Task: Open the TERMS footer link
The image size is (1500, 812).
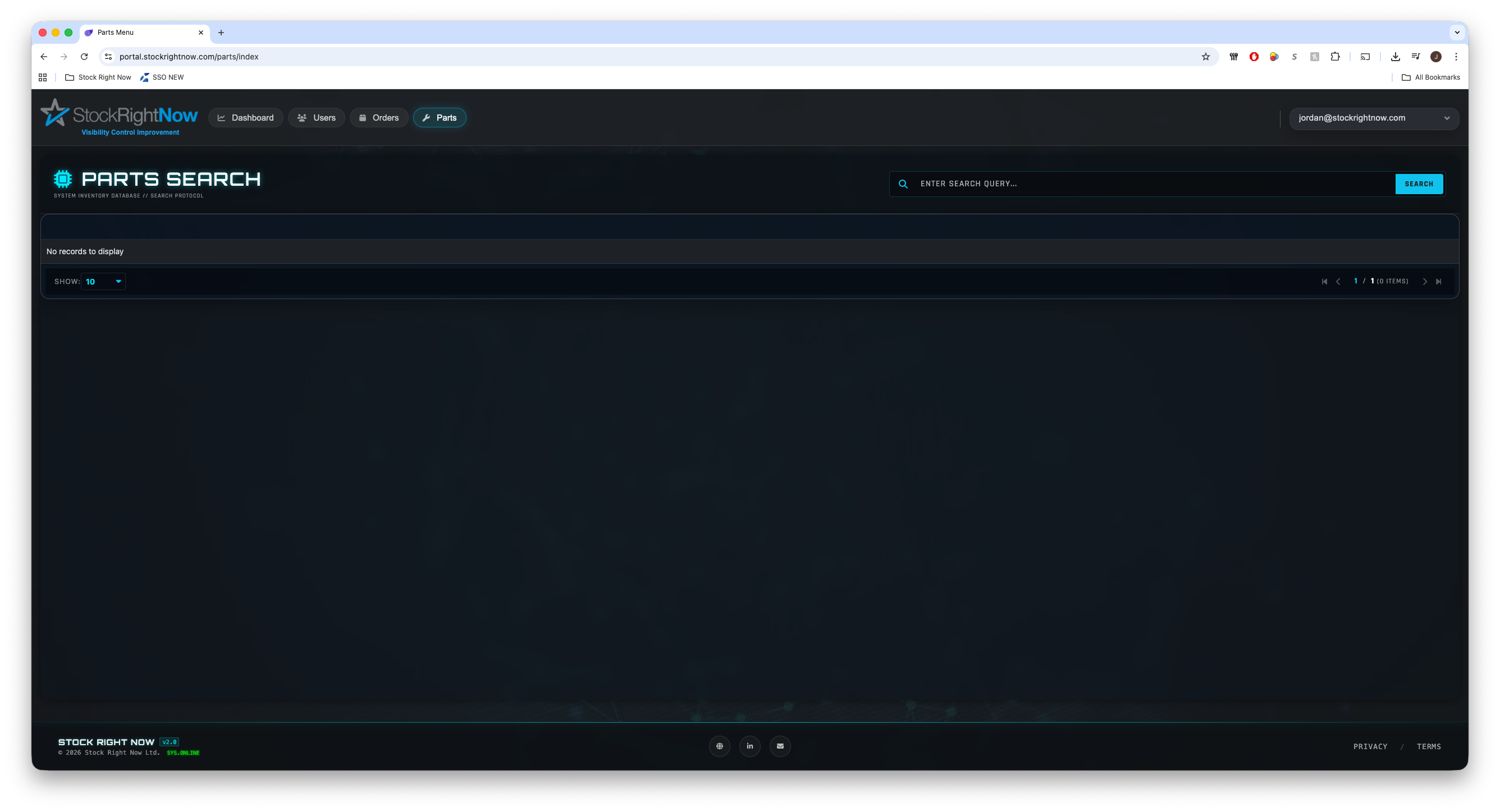Action: click(x=1428, y=746)
